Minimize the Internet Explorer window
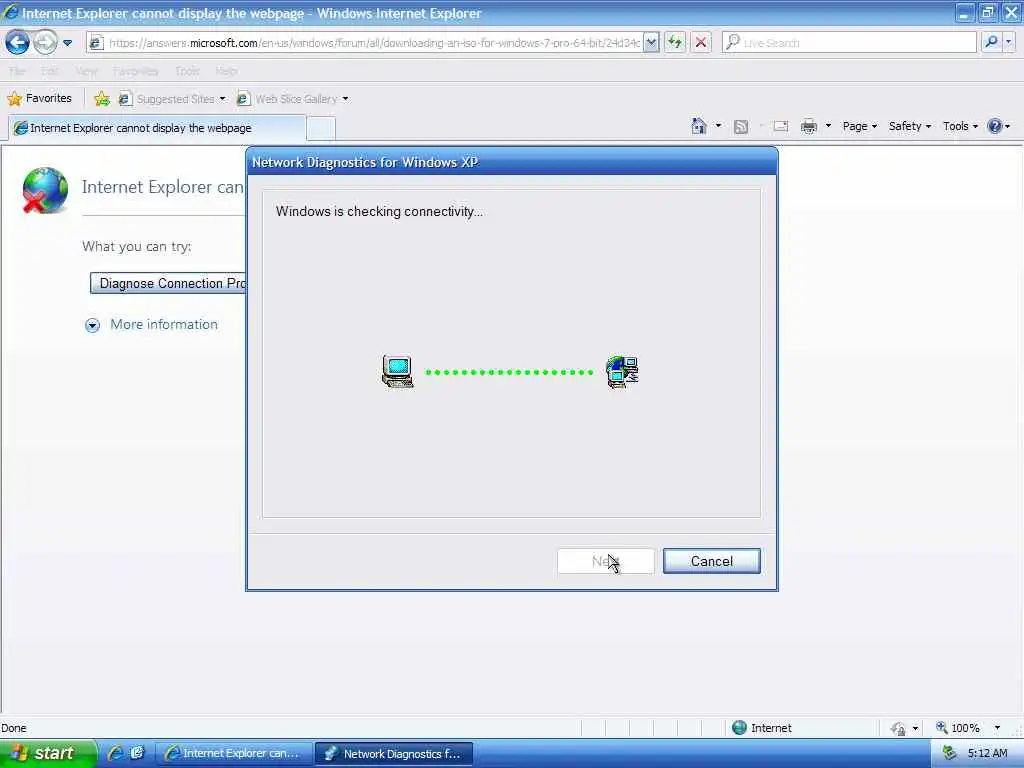The height and width of the screenshot is (768, 1024). coord(964,13)
